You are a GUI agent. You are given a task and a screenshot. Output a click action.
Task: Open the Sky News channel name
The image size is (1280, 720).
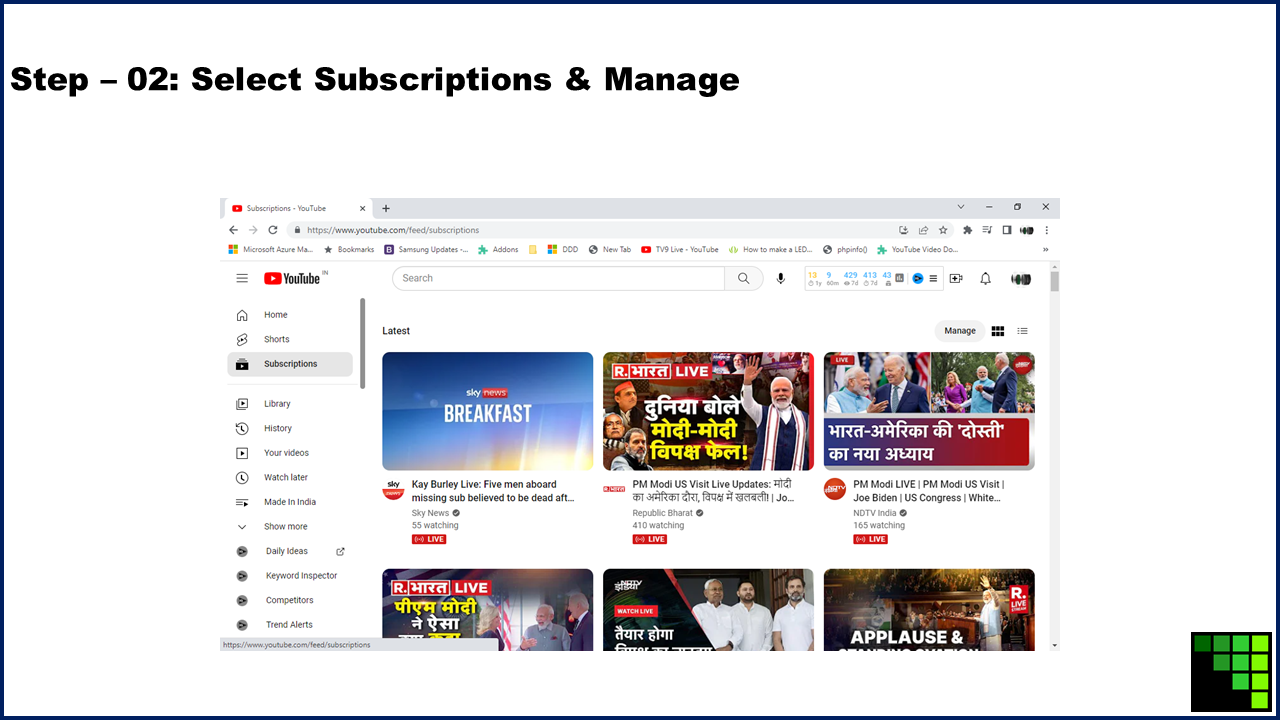click(x=431, y=513)
